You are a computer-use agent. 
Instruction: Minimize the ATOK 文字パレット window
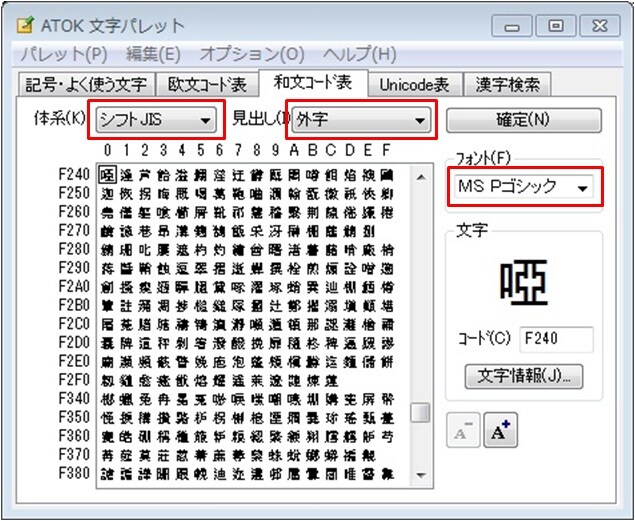pos(512,27)
